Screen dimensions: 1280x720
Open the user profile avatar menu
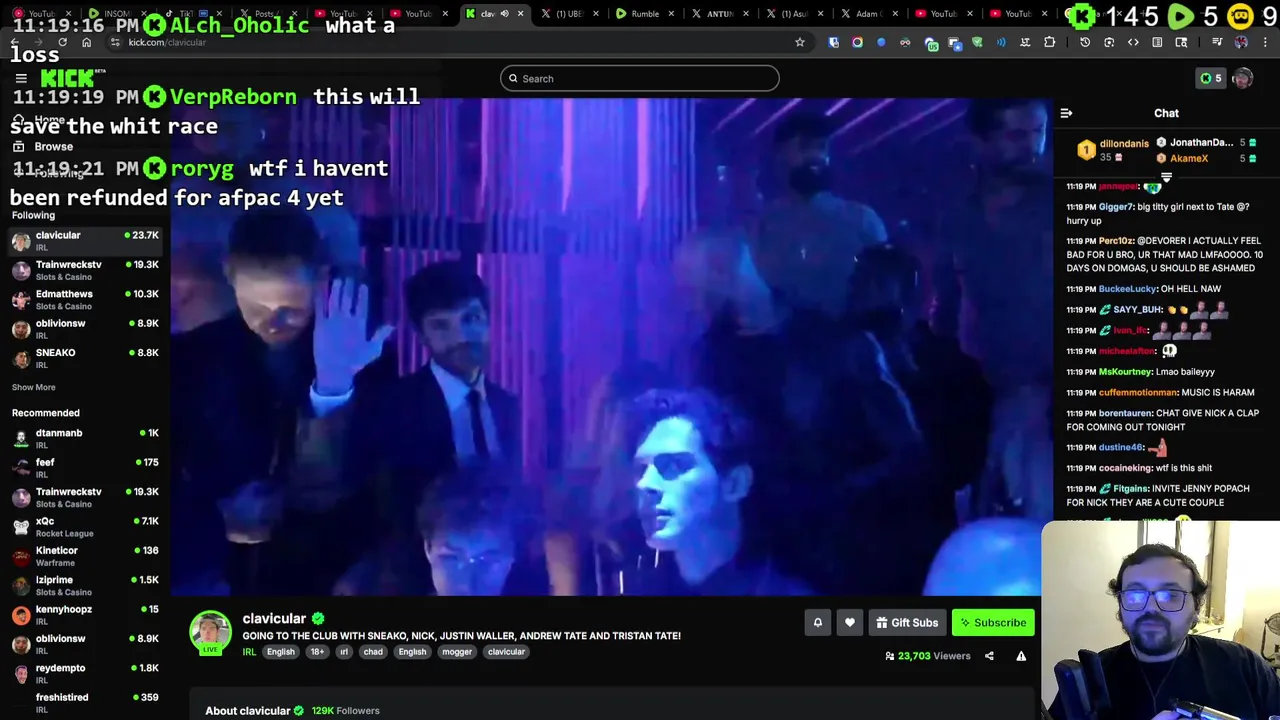[x=1243, y=78]
